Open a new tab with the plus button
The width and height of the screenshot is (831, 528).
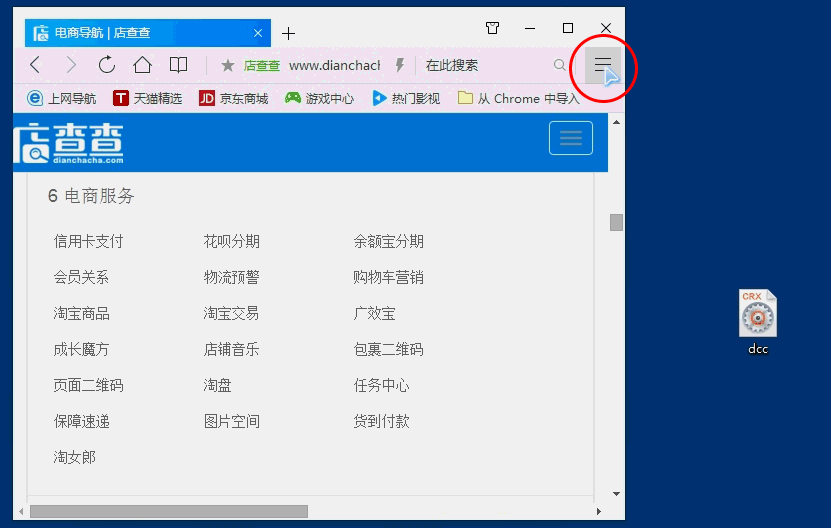(x=288, y=34)
